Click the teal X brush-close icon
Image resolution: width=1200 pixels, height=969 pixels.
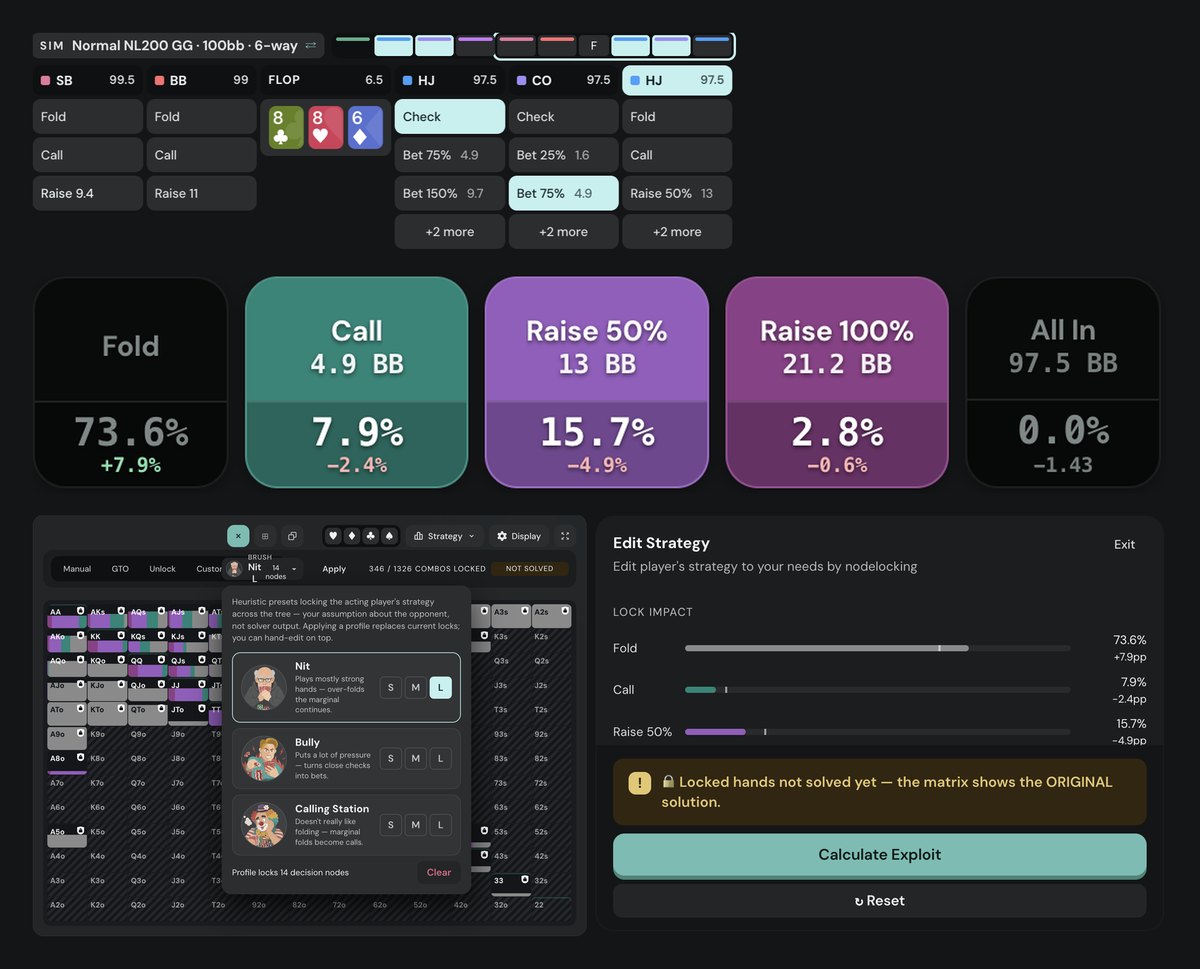pyautogui.click(x=238, y=536)
